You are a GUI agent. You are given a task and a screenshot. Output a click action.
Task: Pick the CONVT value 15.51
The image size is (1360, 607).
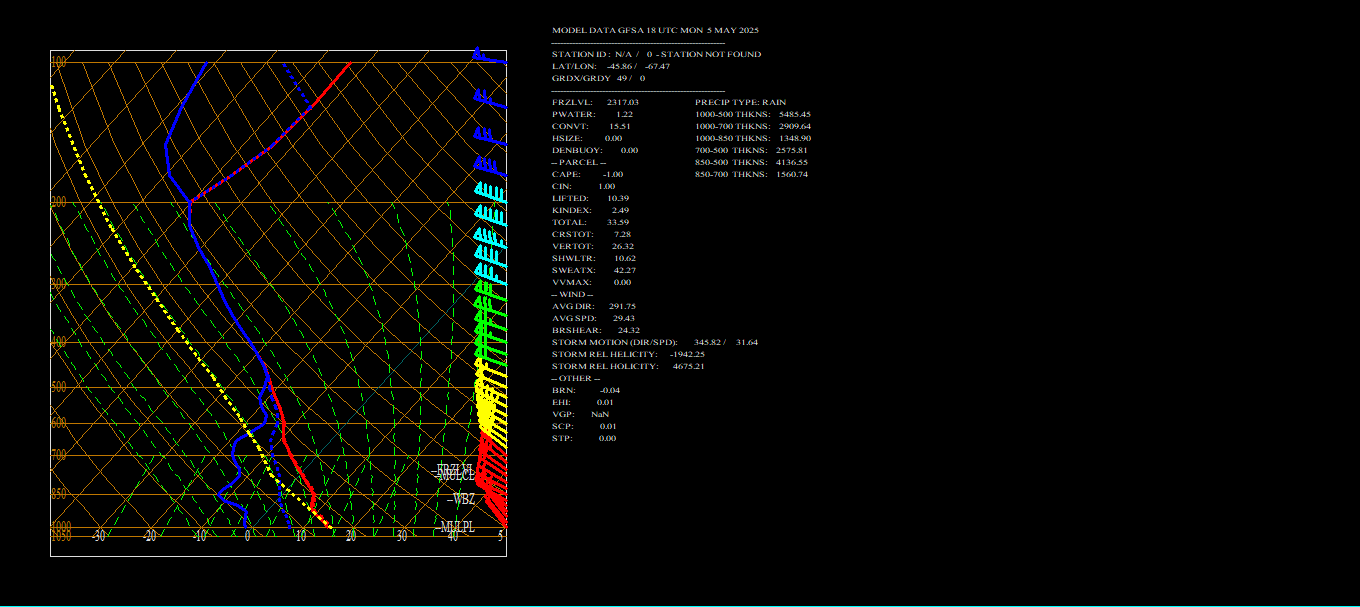(620, 126)
